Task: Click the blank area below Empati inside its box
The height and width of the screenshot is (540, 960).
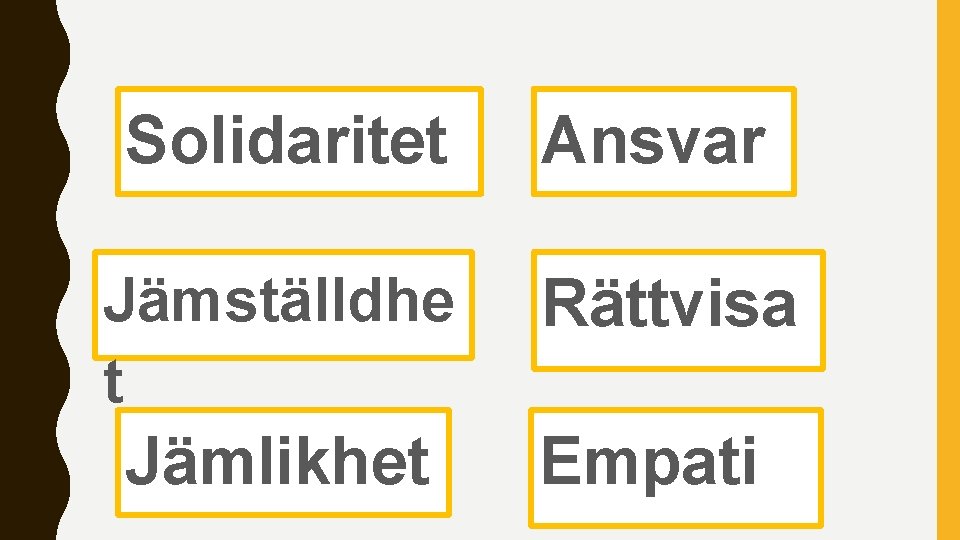Action: coord(675,508)
